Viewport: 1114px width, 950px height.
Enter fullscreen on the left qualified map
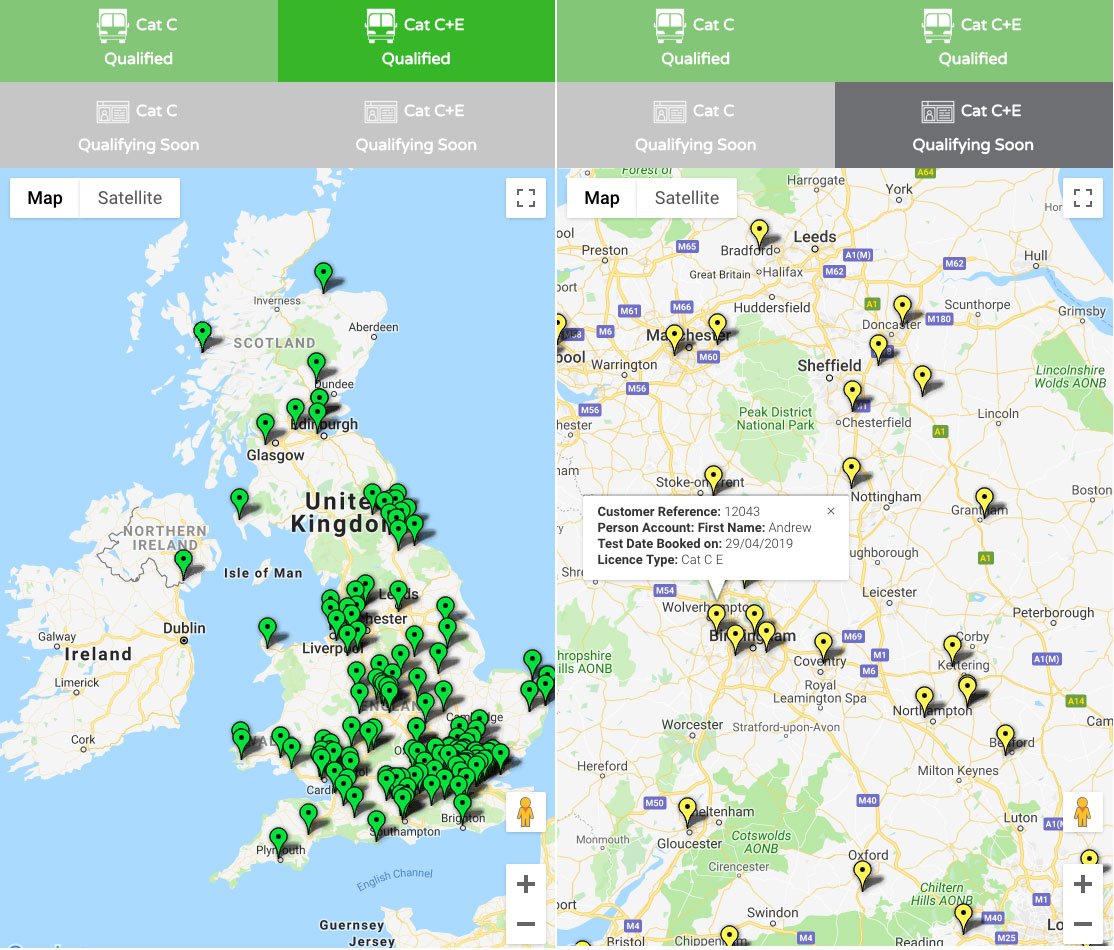525,197
